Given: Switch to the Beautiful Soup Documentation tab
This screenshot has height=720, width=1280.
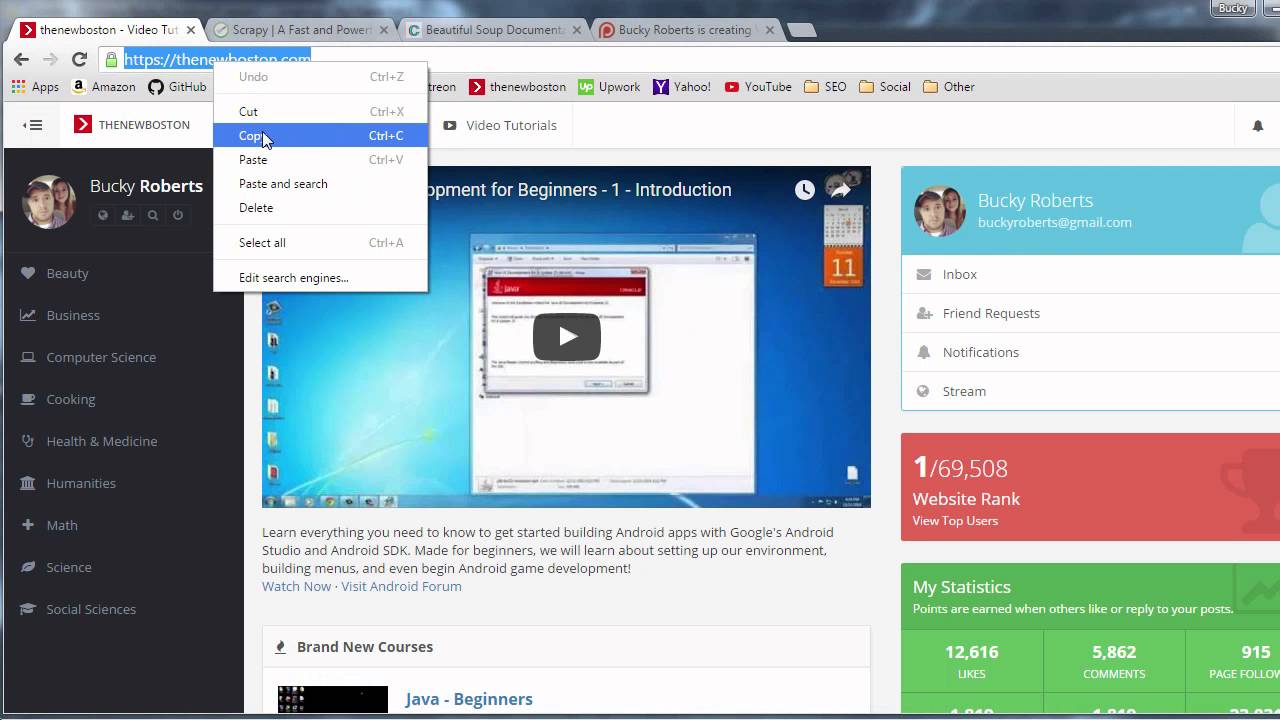Looking at the screenshot, I should (492, 30).
